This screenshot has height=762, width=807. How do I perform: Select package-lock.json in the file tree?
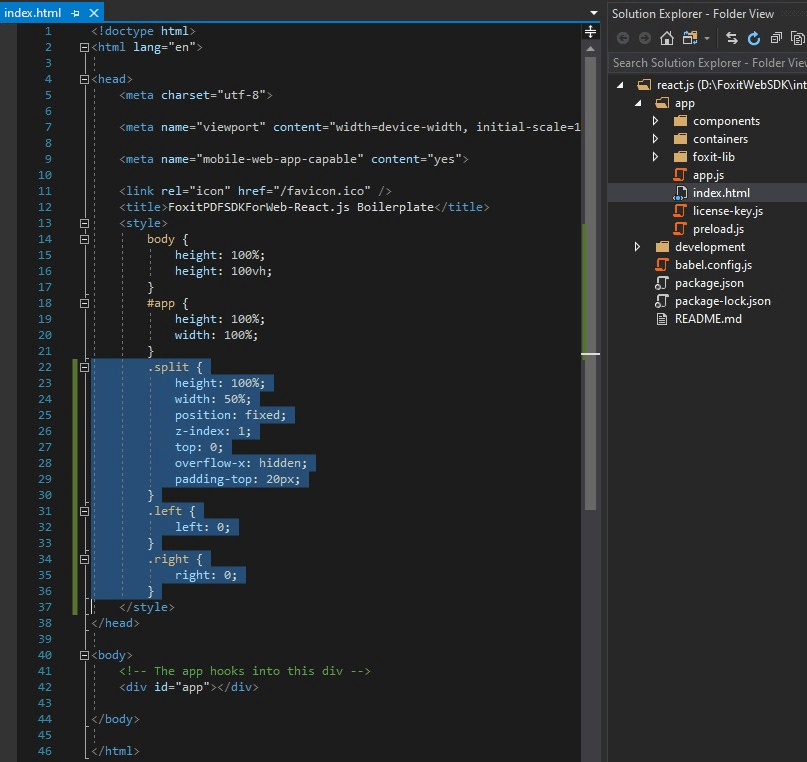click(723, 301)
